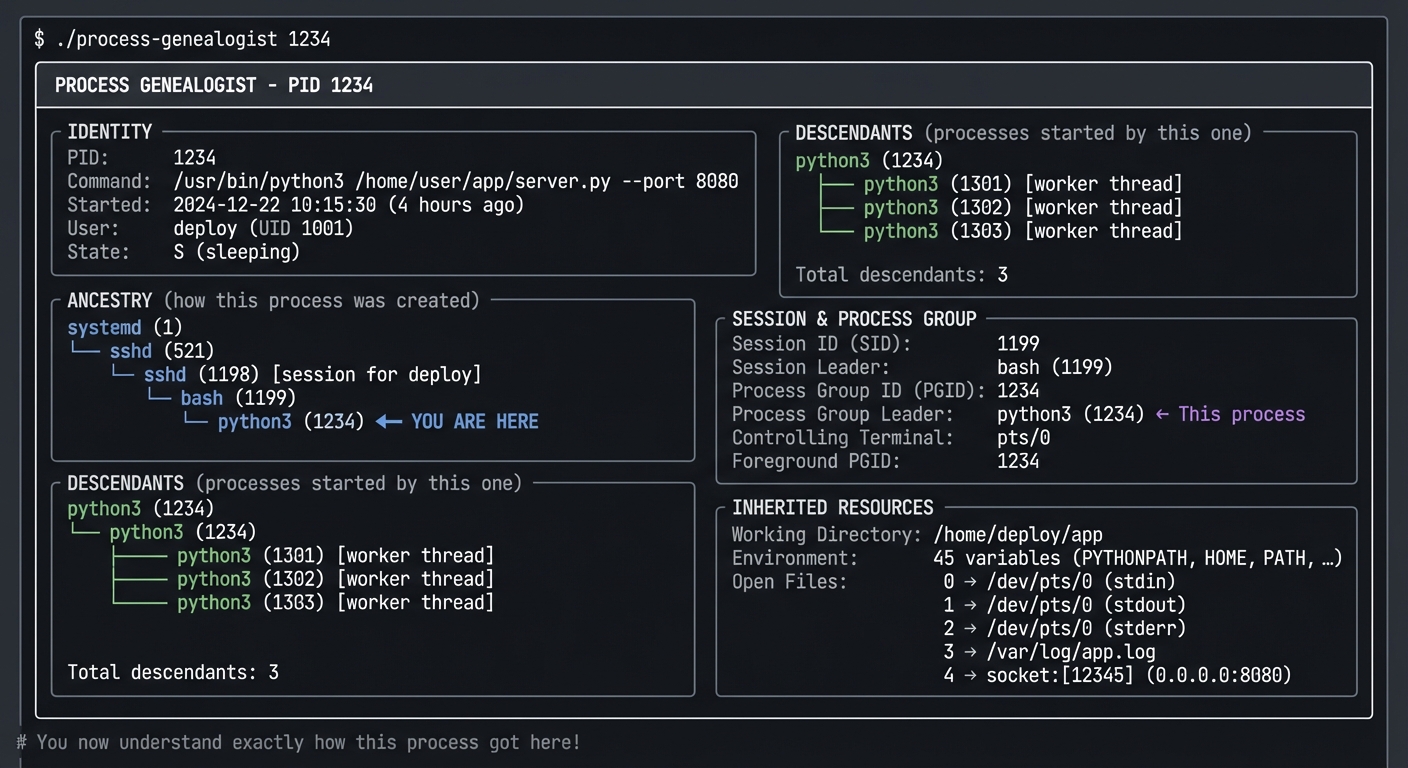
Task: Click the tree branch connector beside bash (1199)
Action: point(158,394)
